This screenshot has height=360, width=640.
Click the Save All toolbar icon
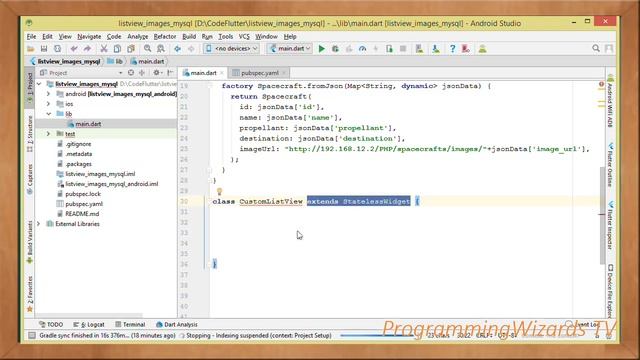(x=44, y=49)
